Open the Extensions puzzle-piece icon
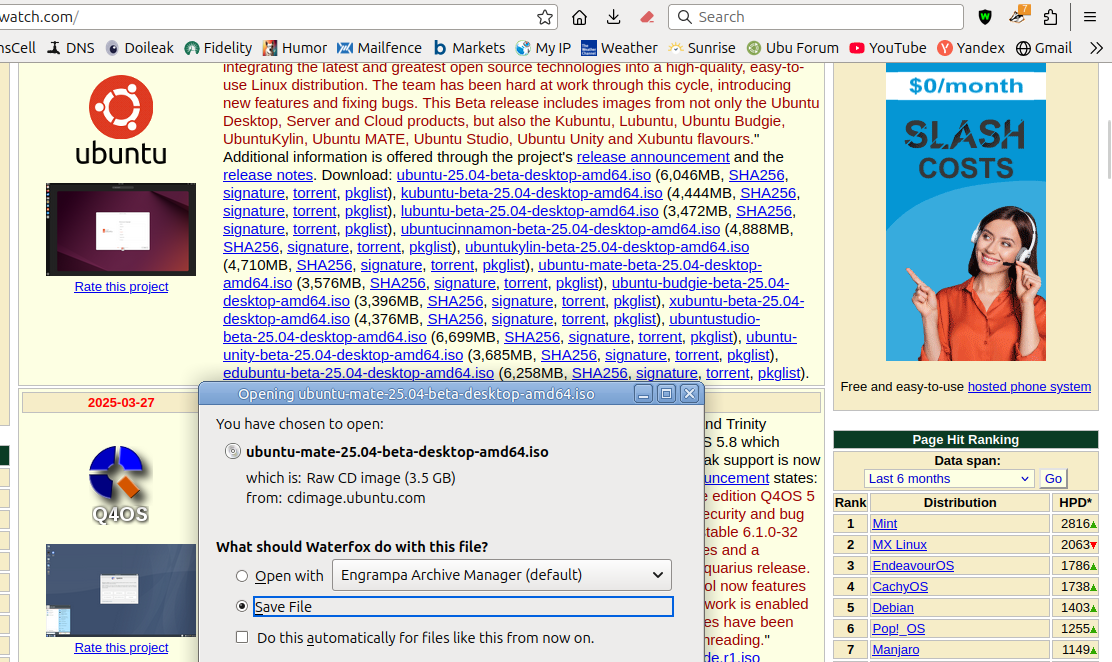Viewport: 1112px width, 662px height. pos(1050,17)
